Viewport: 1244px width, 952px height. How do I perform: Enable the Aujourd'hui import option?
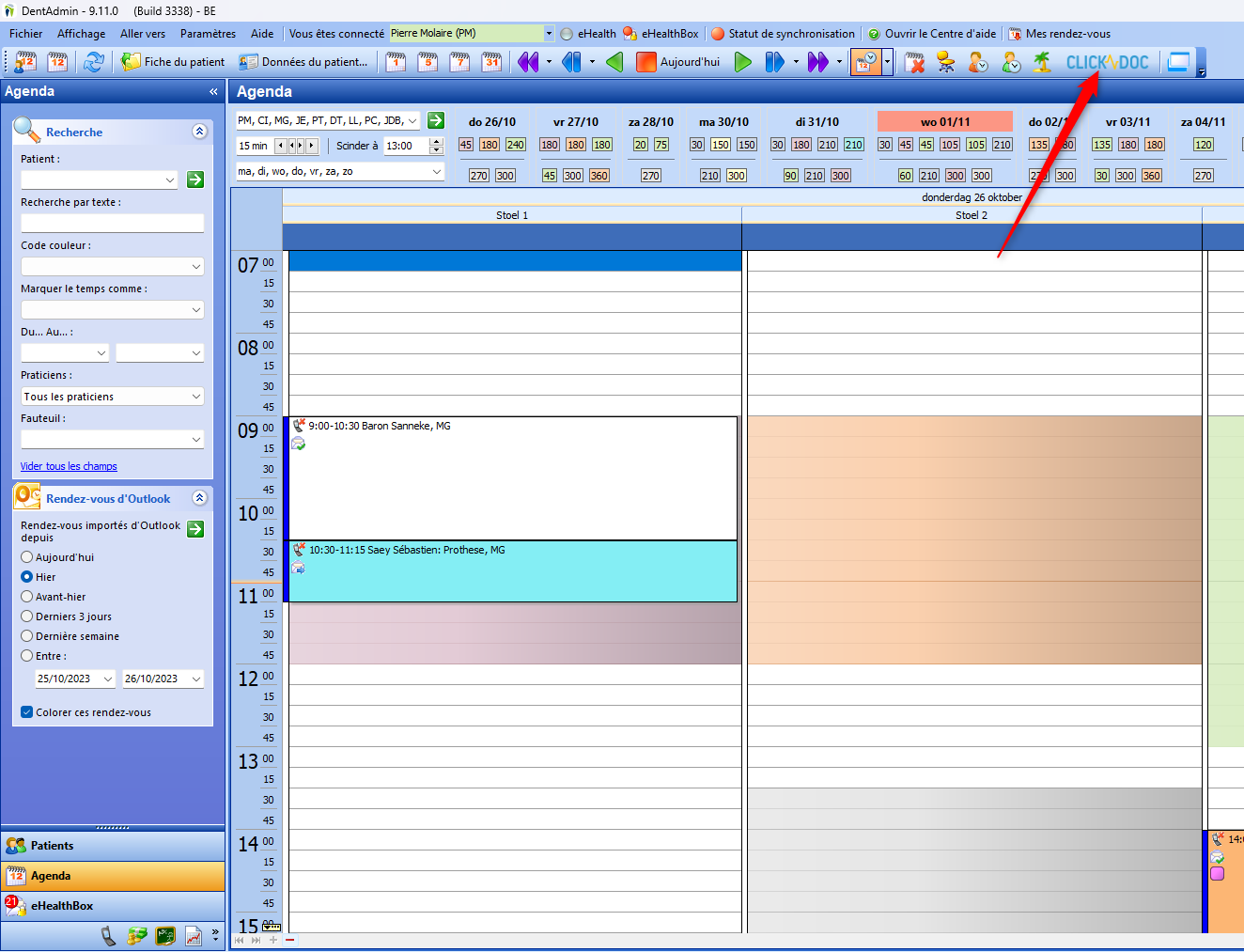coord(28,557)
